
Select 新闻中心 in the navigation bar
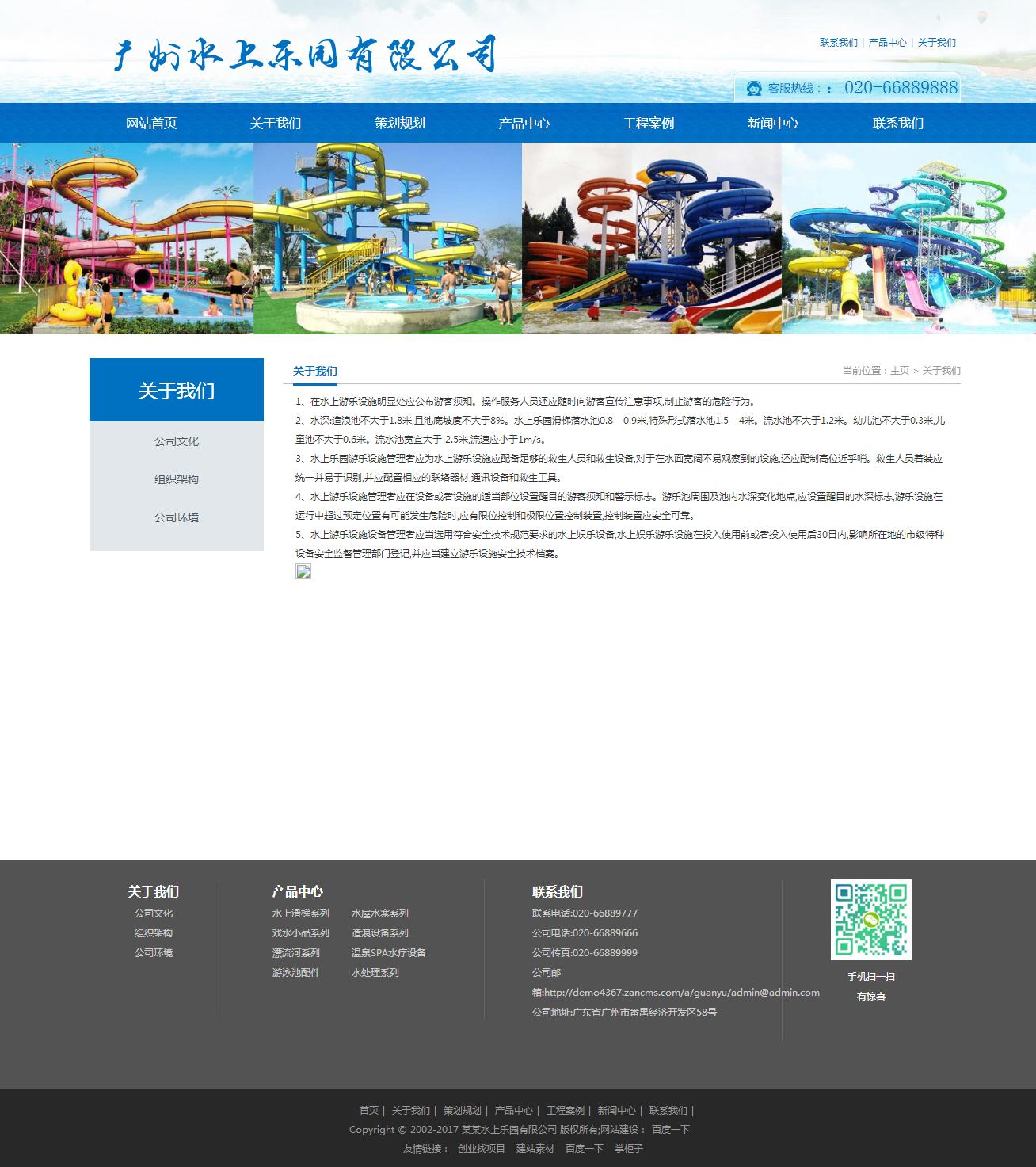(773, 123)
